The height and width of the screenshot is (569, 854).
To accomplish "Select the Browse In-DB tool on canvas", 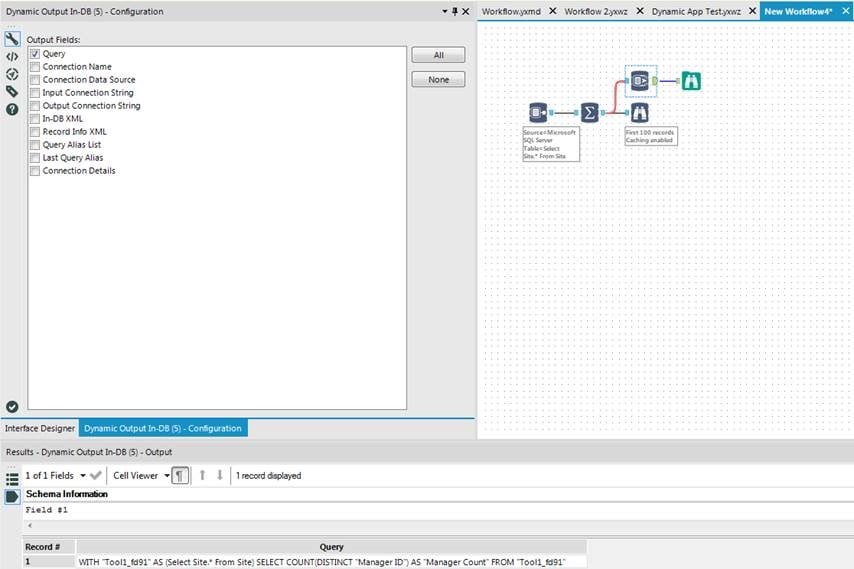I will tap(639, 113).
